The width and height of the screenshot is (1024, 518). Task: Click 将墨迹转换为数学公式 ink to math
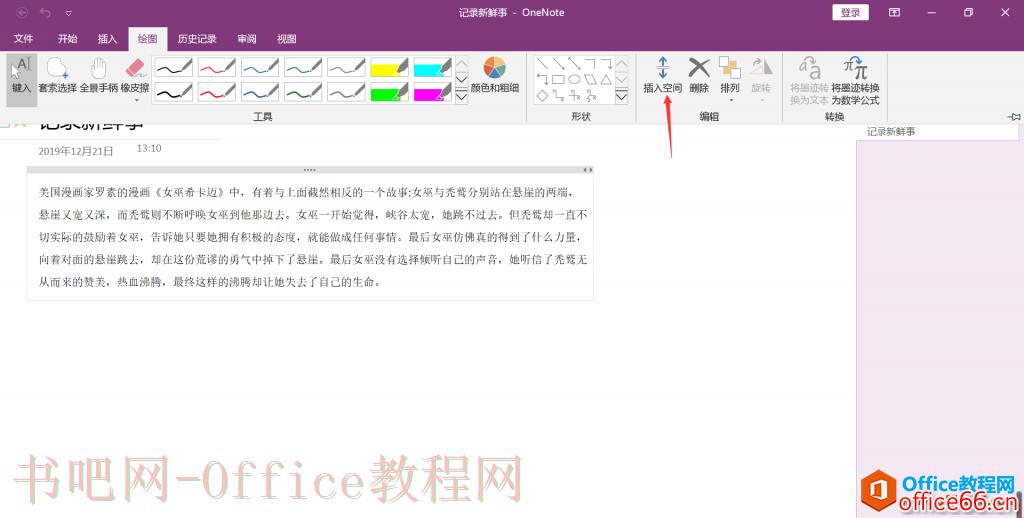click(x=856, y=80)
